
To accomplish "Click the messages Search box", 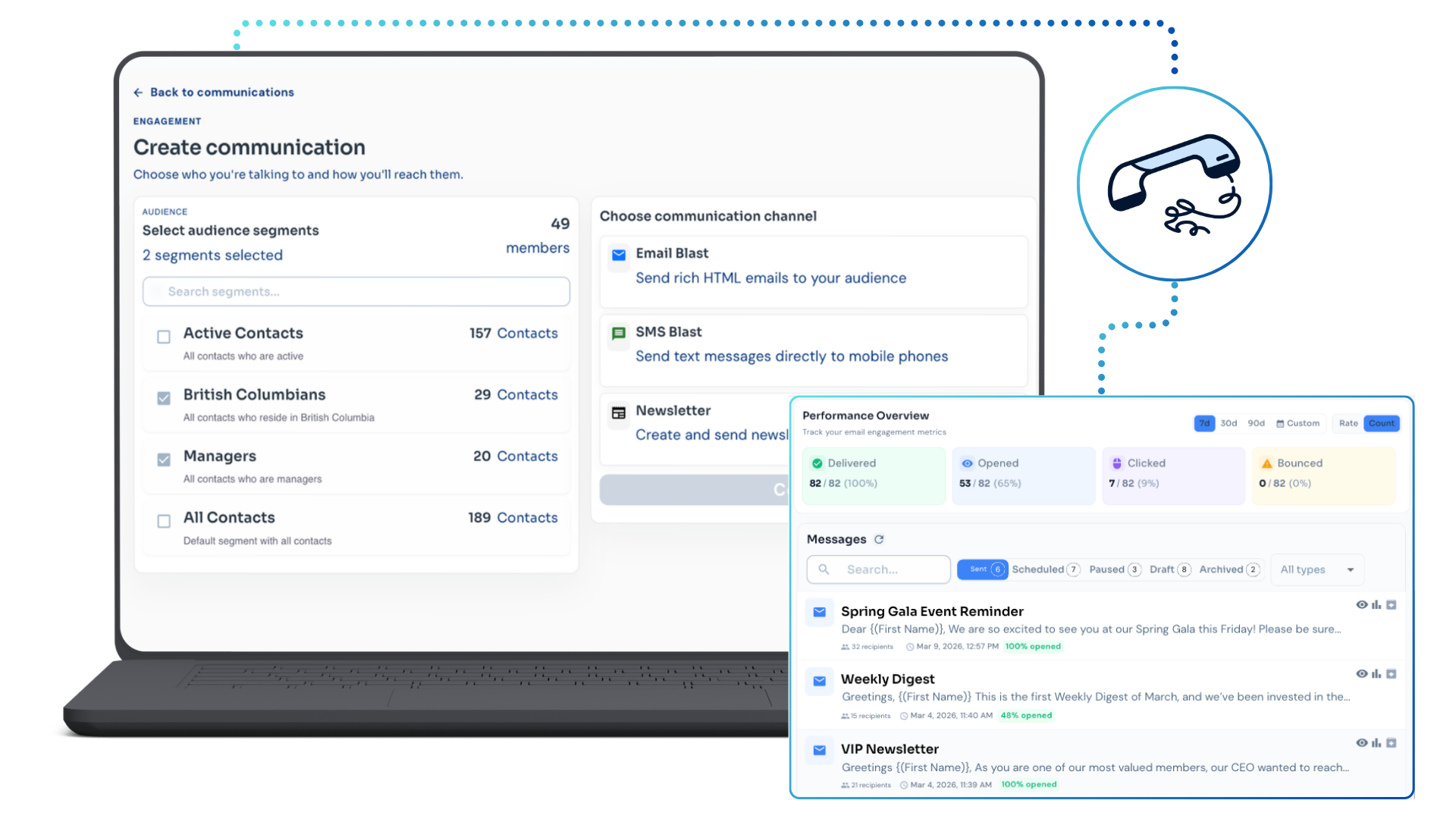I will pos(878,570).
